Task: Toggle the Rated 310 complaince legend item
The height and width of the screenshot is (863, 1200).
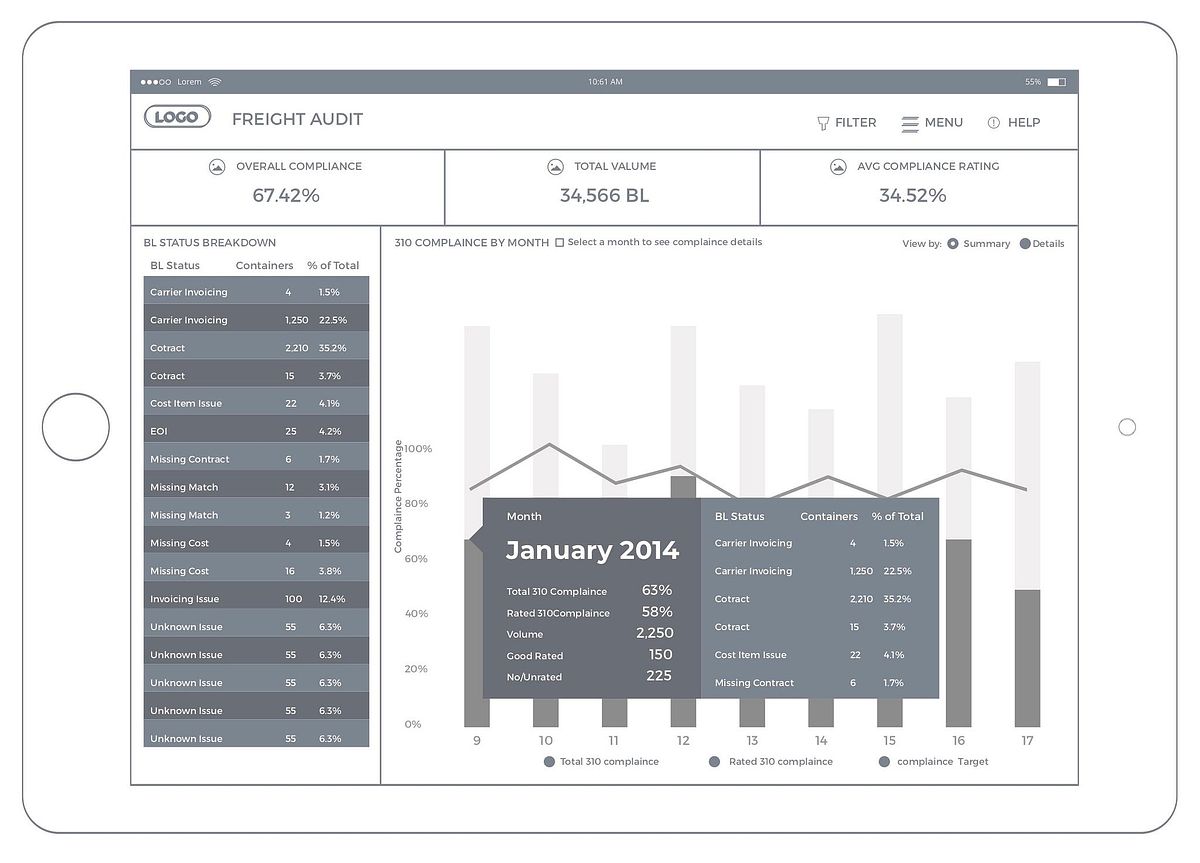Action: [714, 762]
